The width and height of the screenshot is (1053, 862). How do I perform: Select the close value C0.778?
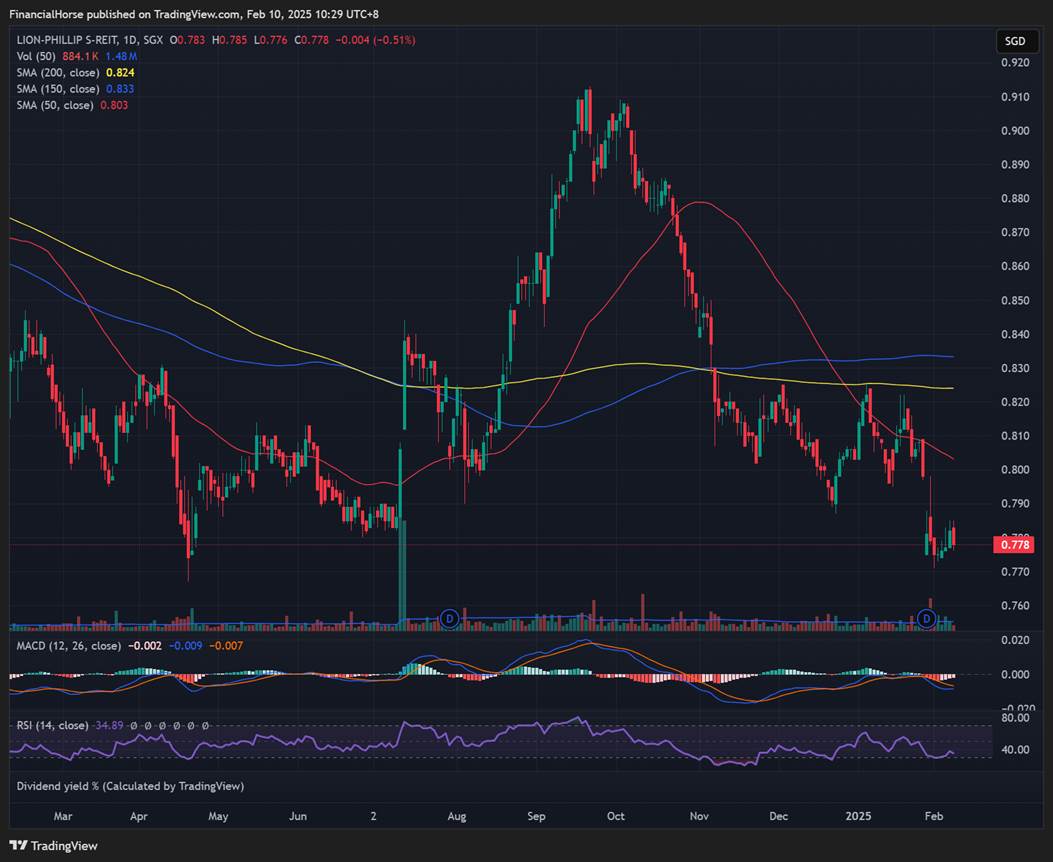pos(312,40)
